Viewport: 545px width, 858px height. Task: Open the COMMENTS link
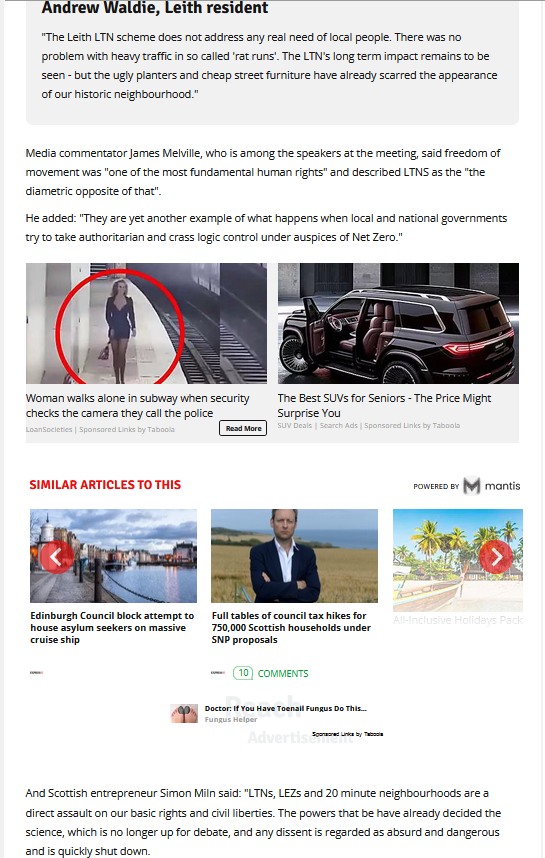(283, 673)
